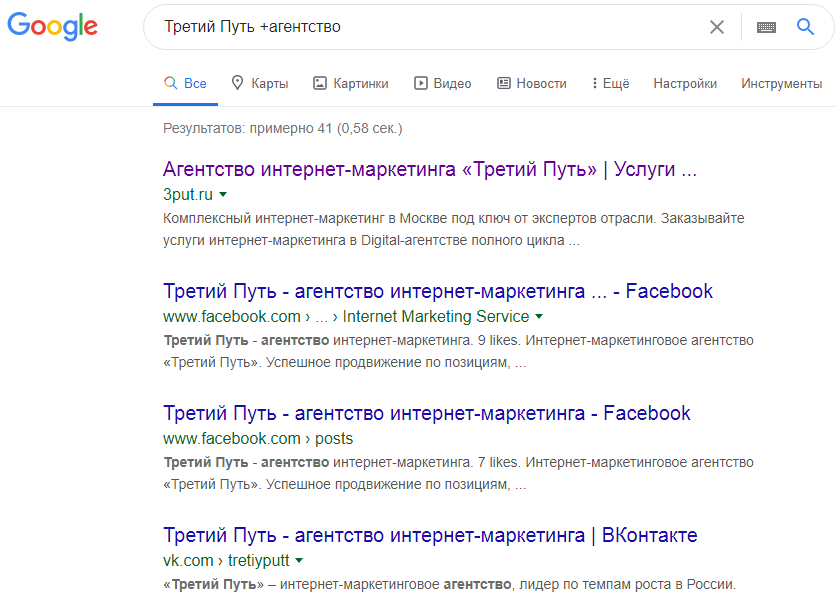Select the Все tab

185,83
